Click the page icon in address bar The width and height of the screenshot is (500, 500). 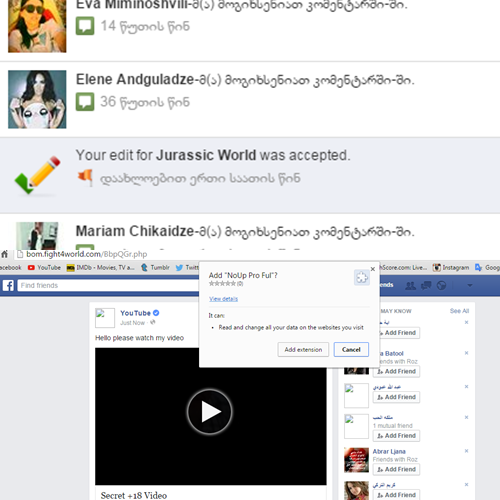pos(20,254)
